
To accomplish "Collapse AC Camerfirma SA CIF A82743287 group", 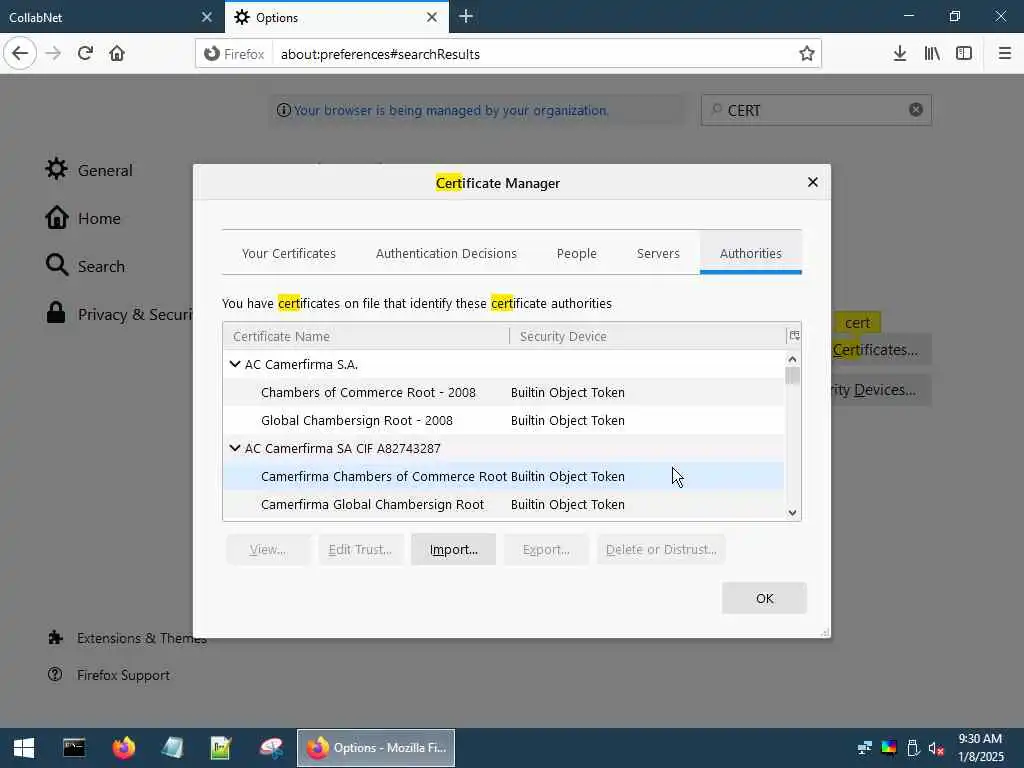I will coord(235,448).
